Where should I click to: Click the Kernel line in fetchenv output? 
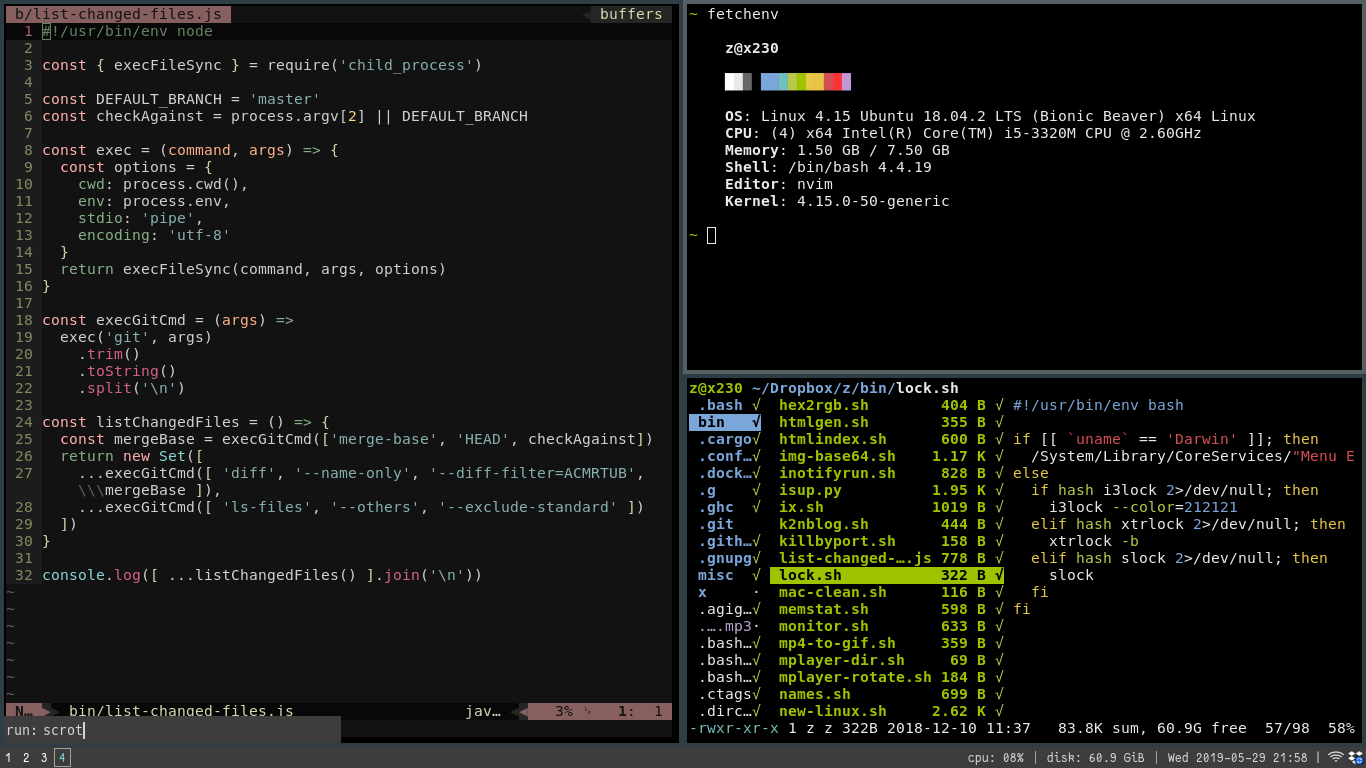[837, 201]
